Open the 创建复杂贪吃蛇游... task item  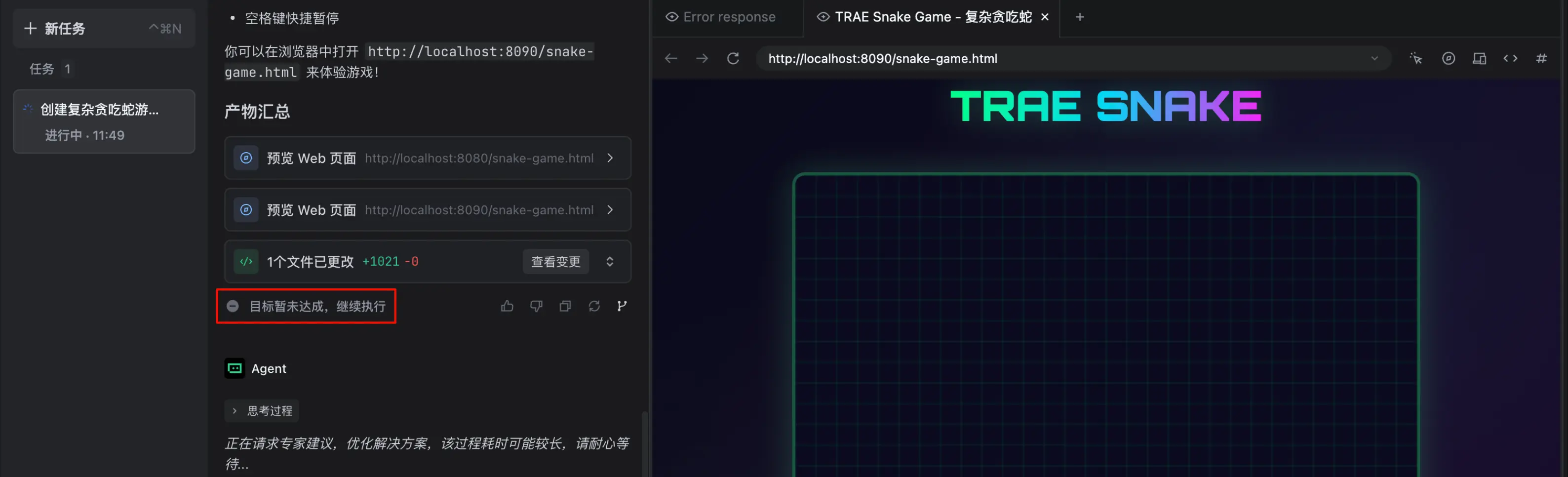(x=104, y=121)
